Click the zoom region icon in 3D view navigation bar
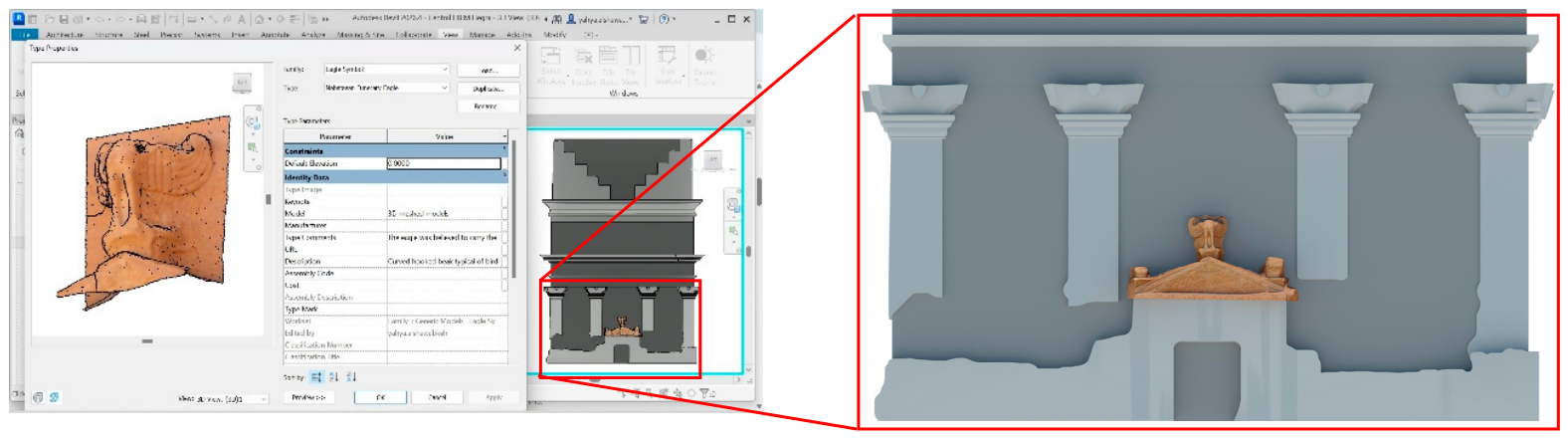1568x439 pixels. tap(733, 231)
